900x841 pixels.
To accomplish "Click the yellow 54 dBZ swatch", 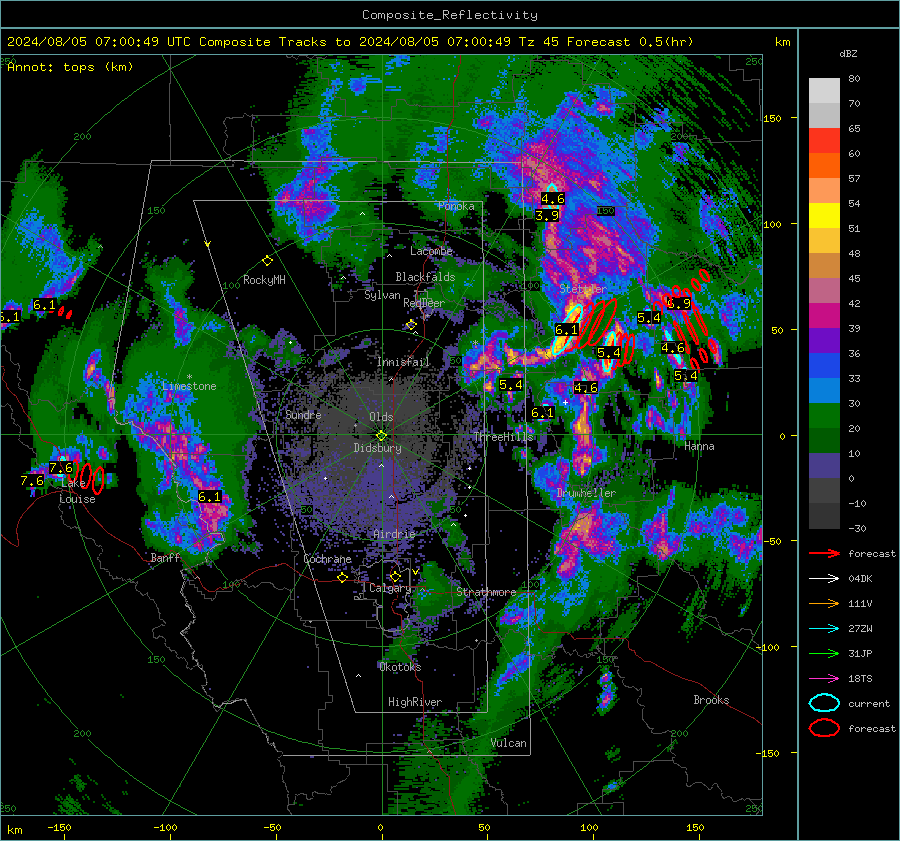I will pyautogui.click(x=824, y=215).
